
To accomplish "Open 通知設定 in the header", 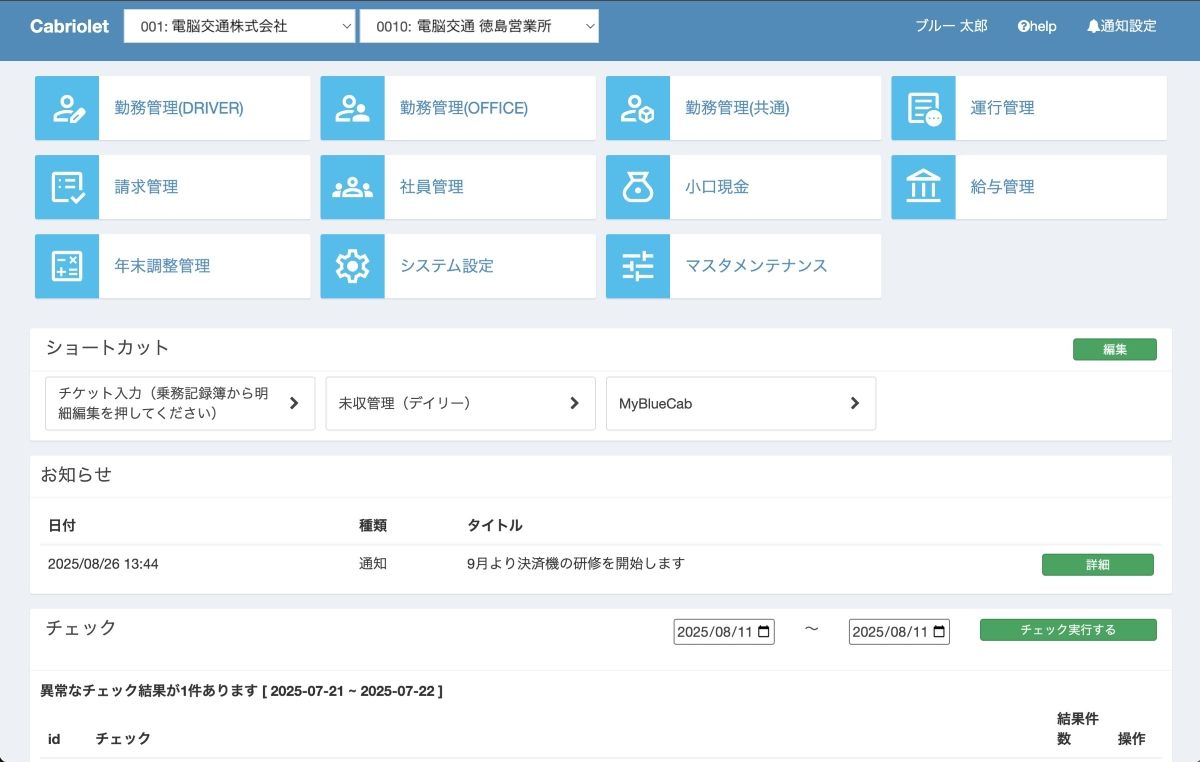I will click(x=1121, y=27).
